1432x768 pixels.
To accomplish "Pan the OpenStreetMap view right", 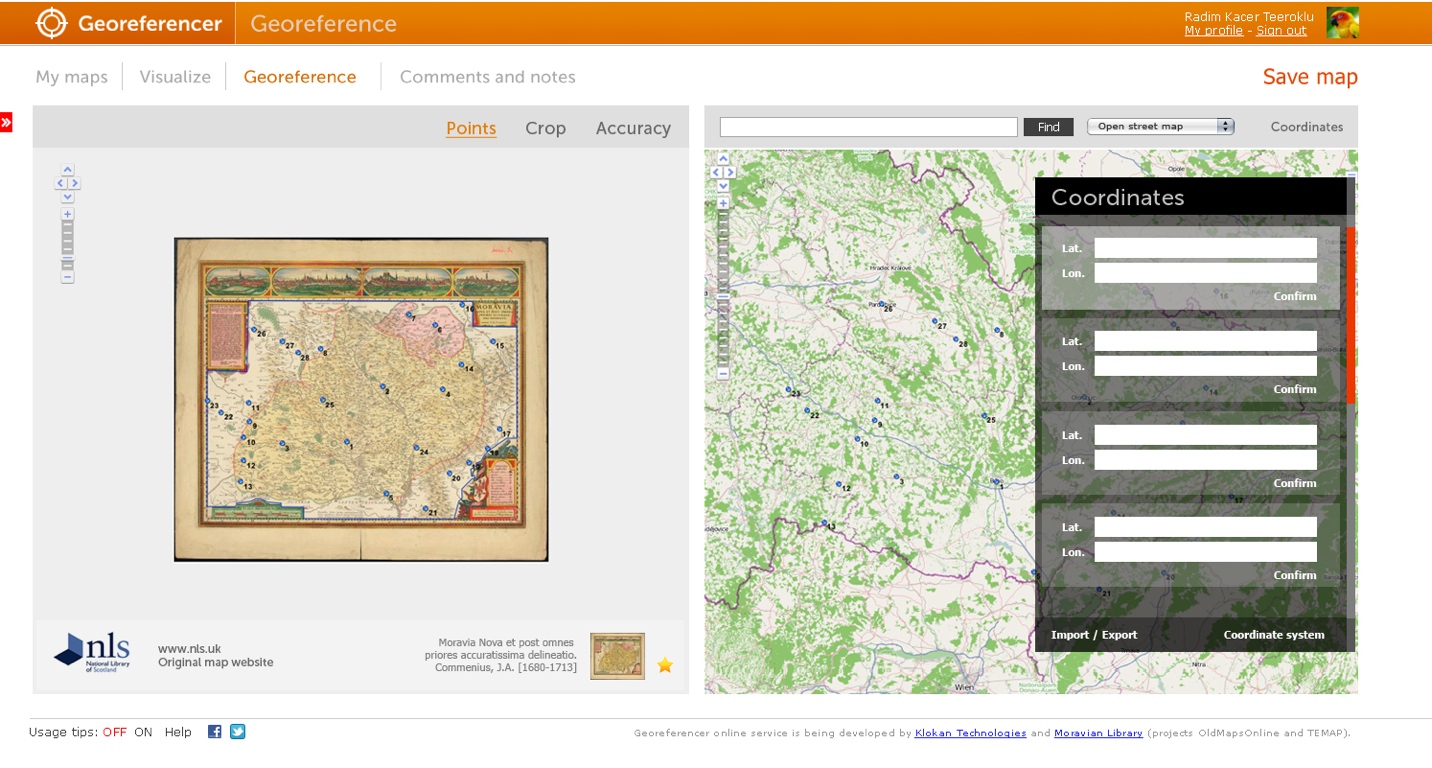I will point(730,172).
